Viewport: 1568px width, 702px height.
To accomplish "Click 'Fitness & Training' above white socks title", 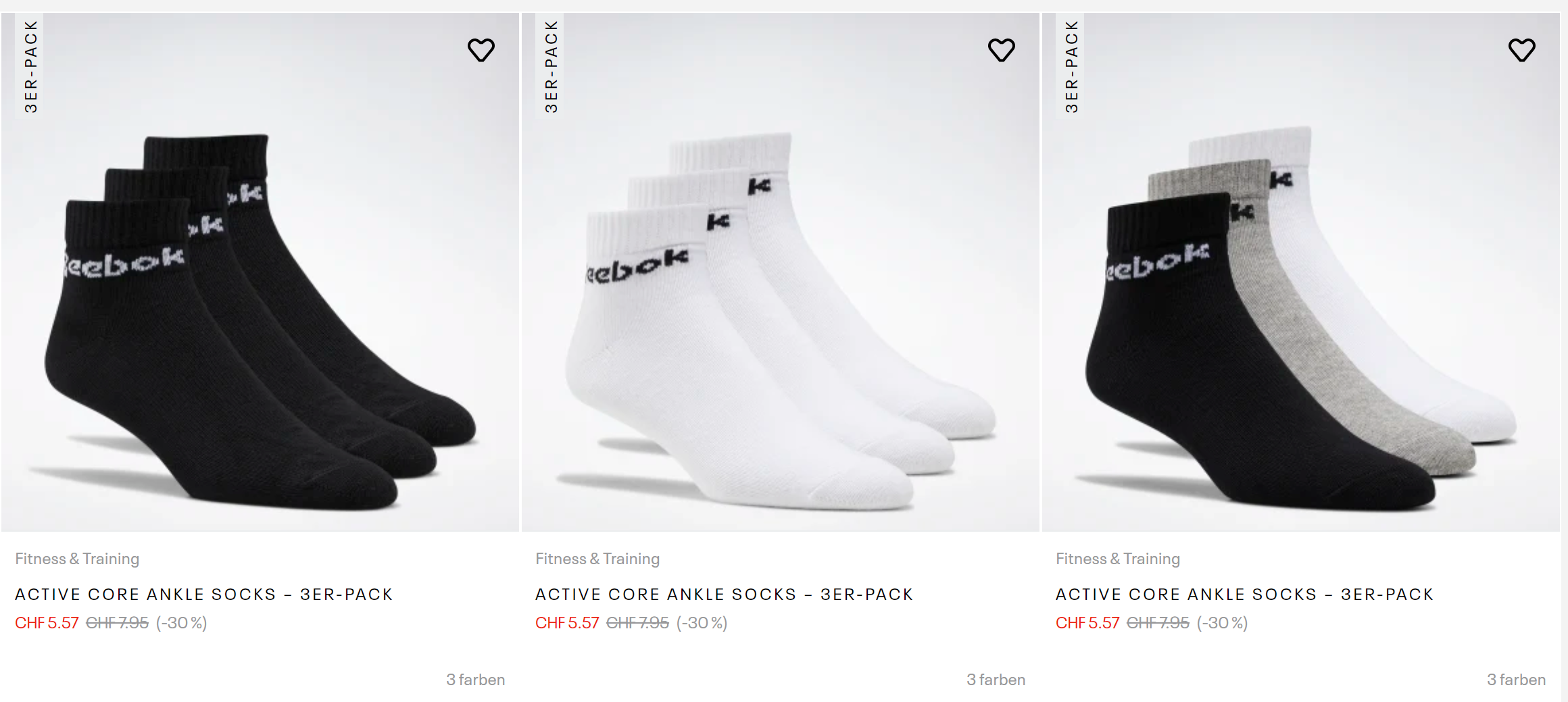I will click(597, 559).
